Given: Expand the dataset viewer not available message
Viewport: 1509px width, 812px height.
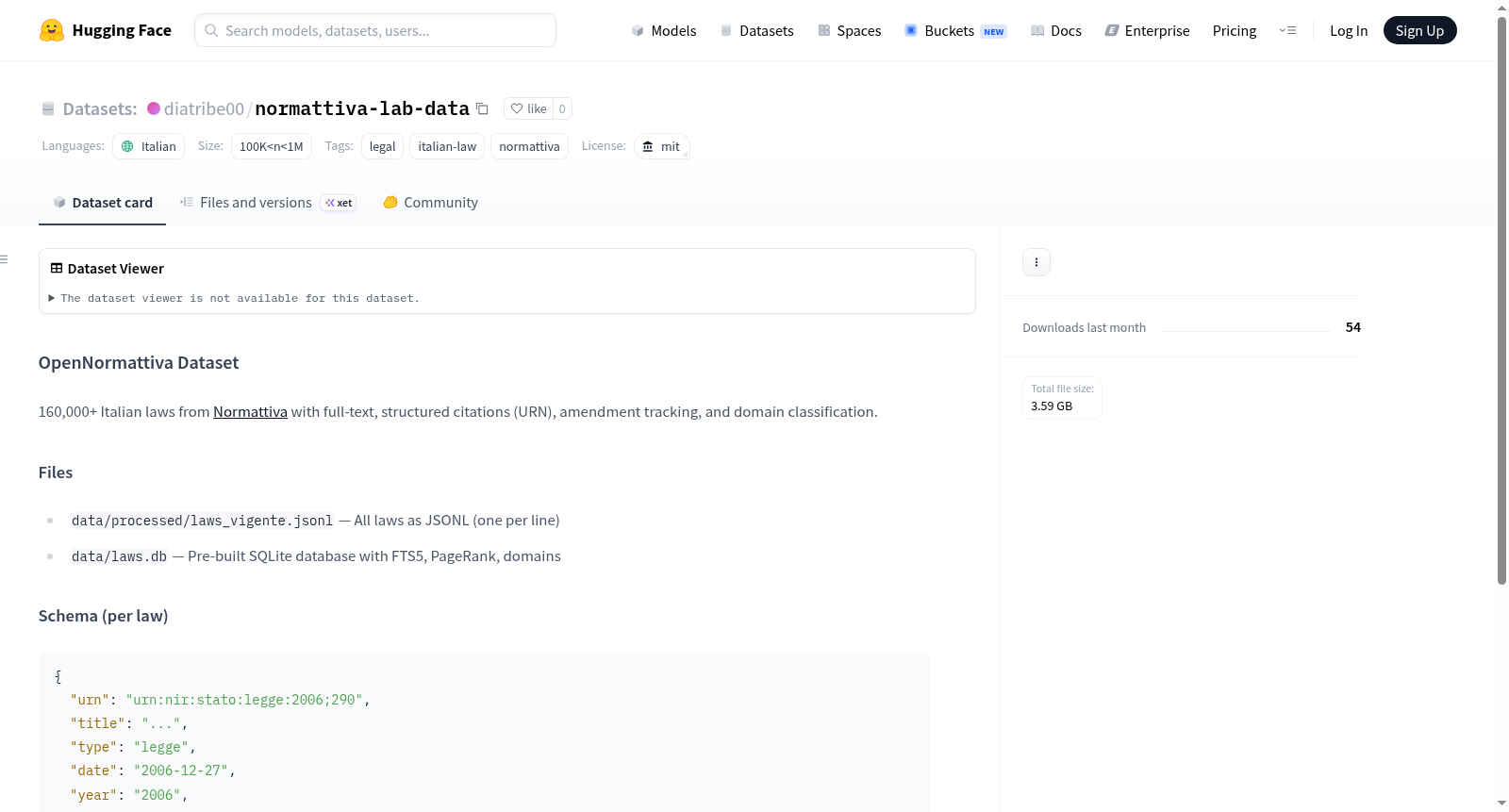Looking at the screenshot, I should pos(234,298).
